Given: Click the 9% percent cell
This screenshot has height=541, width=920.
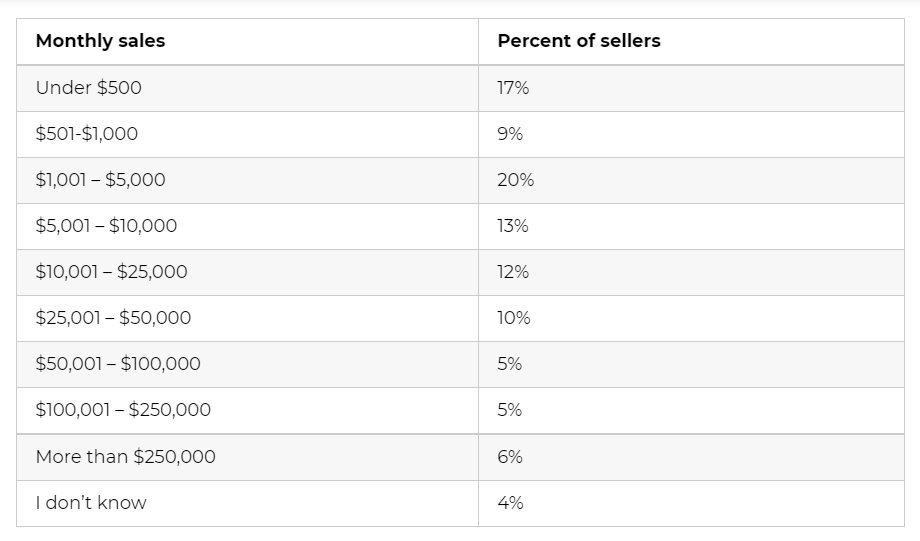Looking at the screenshot, I should tap(510, 134).
